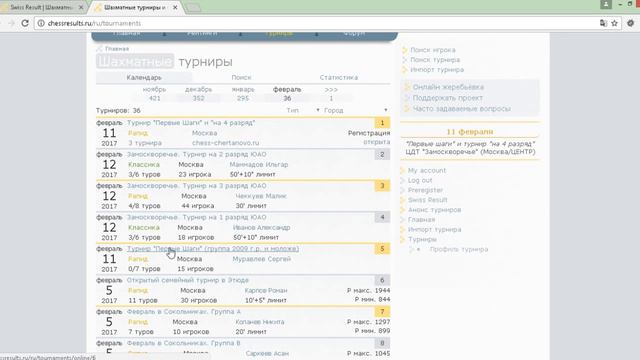Image resolution: width=640 pixels, height=360 pixels.
Task: Open Анонс турниров link
Action: click(x=435, y=209)
